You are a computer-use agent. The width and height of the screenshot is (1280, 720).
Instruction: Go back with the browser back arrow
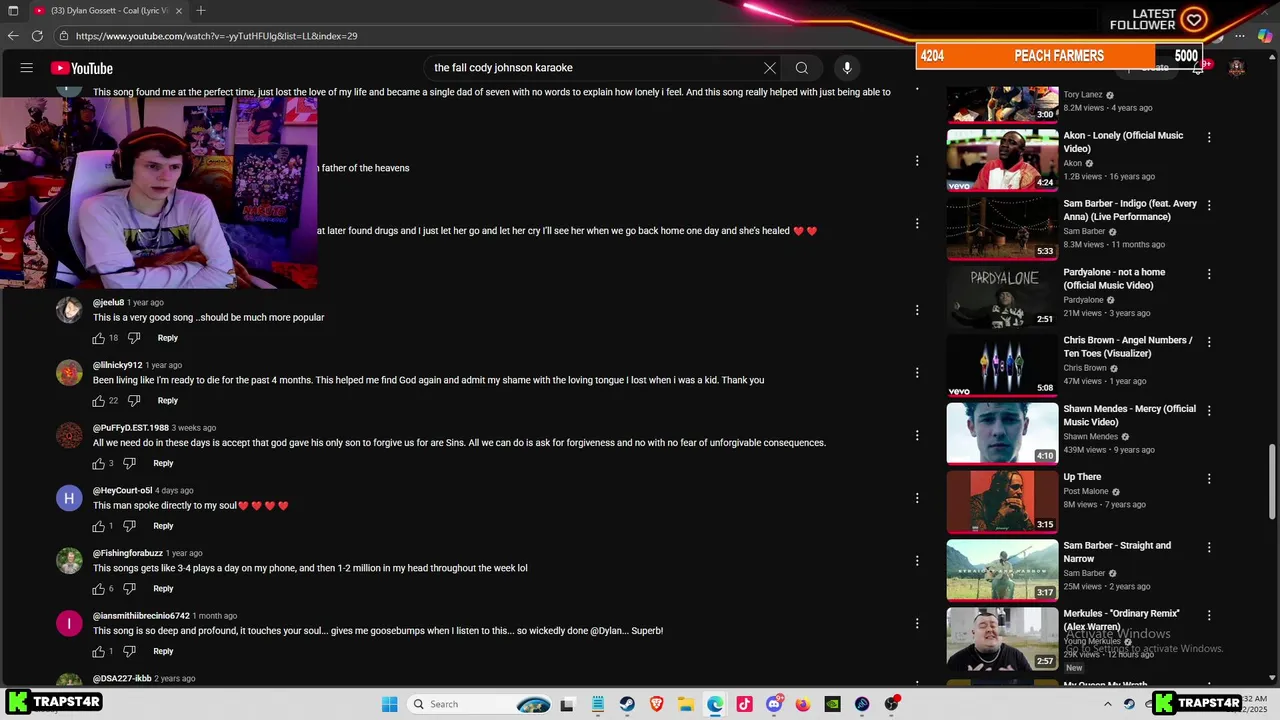tap(13, 36)
